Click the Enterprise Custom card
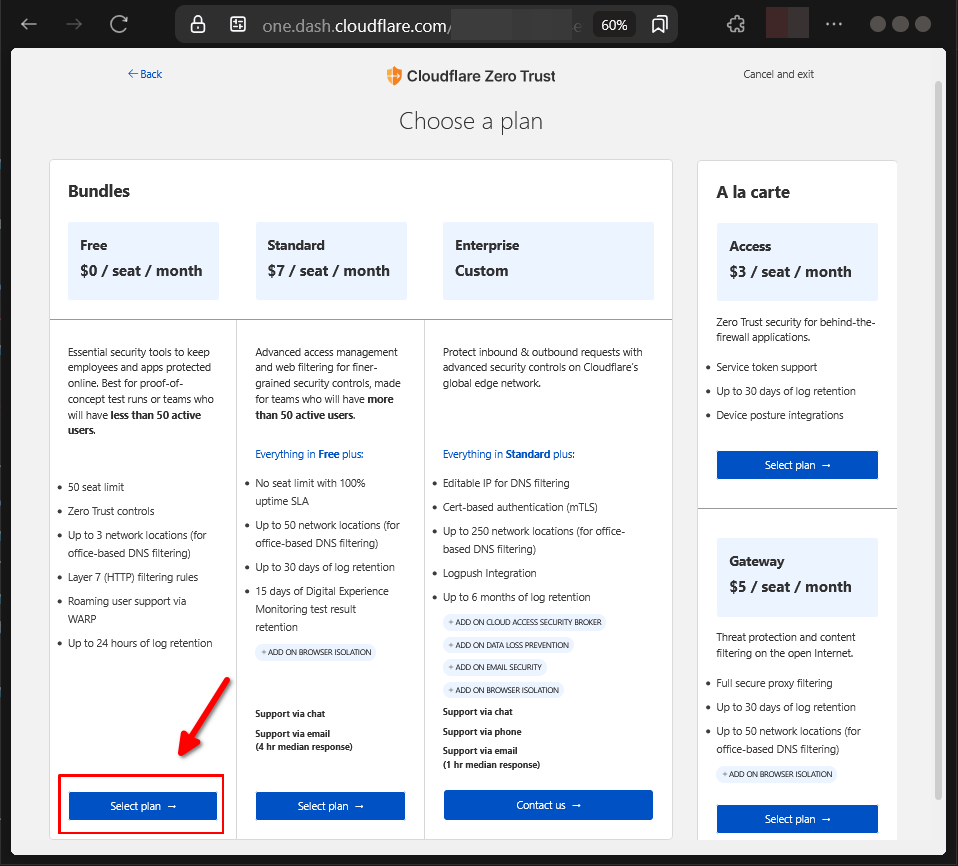 click(548, 261)
